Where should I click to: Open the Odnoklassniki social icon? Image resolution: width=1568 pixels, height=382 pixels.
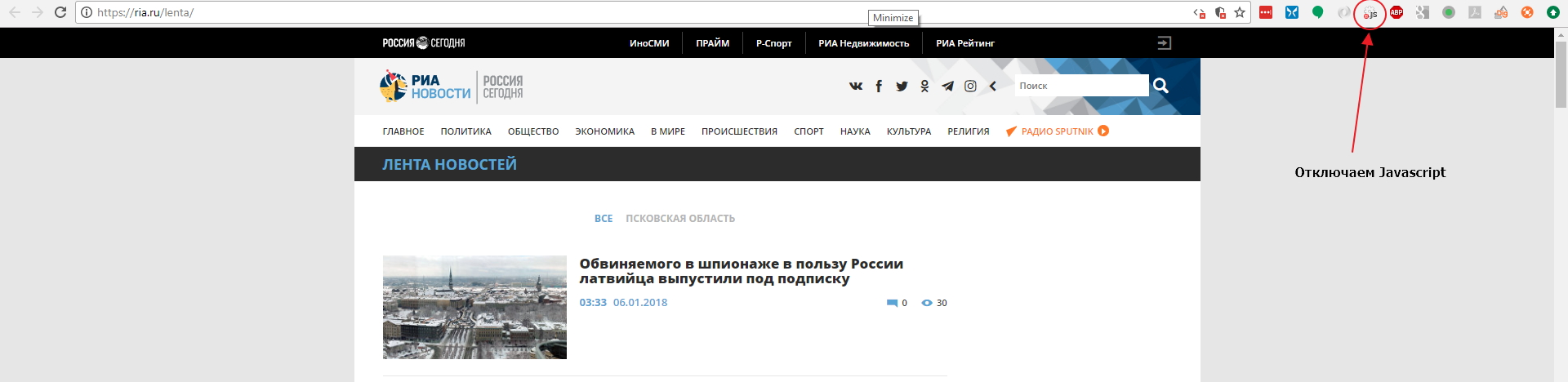[924, 86]
